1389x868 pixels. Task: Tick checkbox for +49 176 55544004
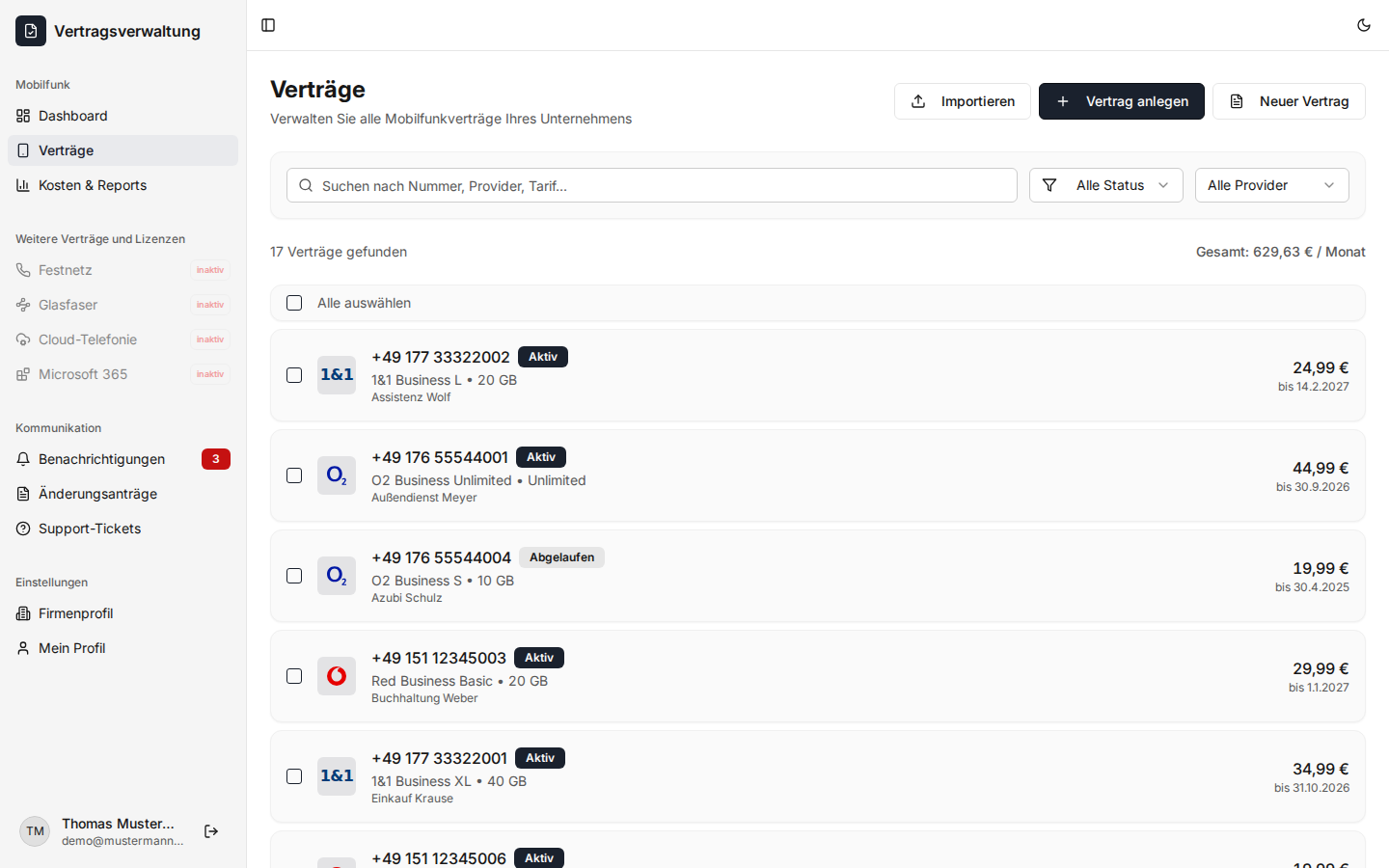click(294, 576)
